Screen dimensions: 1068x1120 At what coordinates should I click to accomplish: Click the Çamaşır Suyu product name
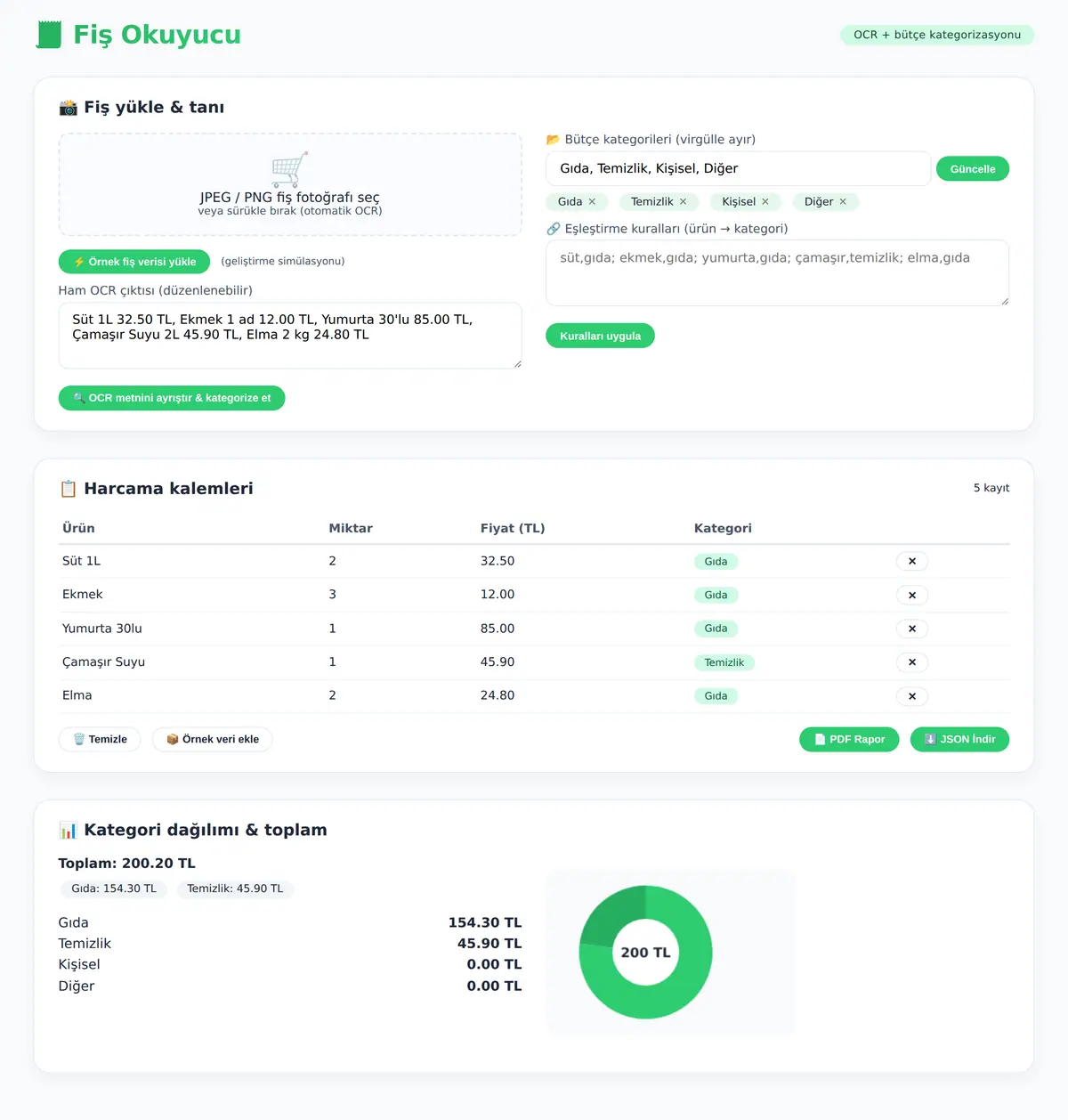coord(103,662)
